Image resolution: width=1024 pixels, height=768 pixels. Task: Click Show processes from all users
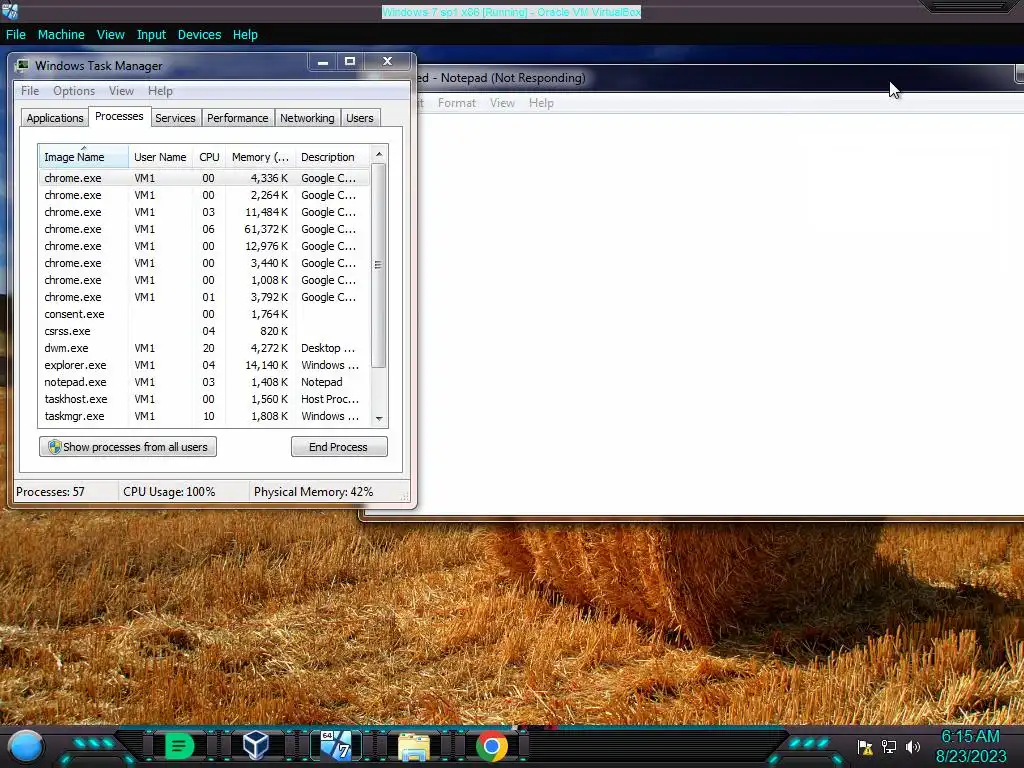(128, 447)
